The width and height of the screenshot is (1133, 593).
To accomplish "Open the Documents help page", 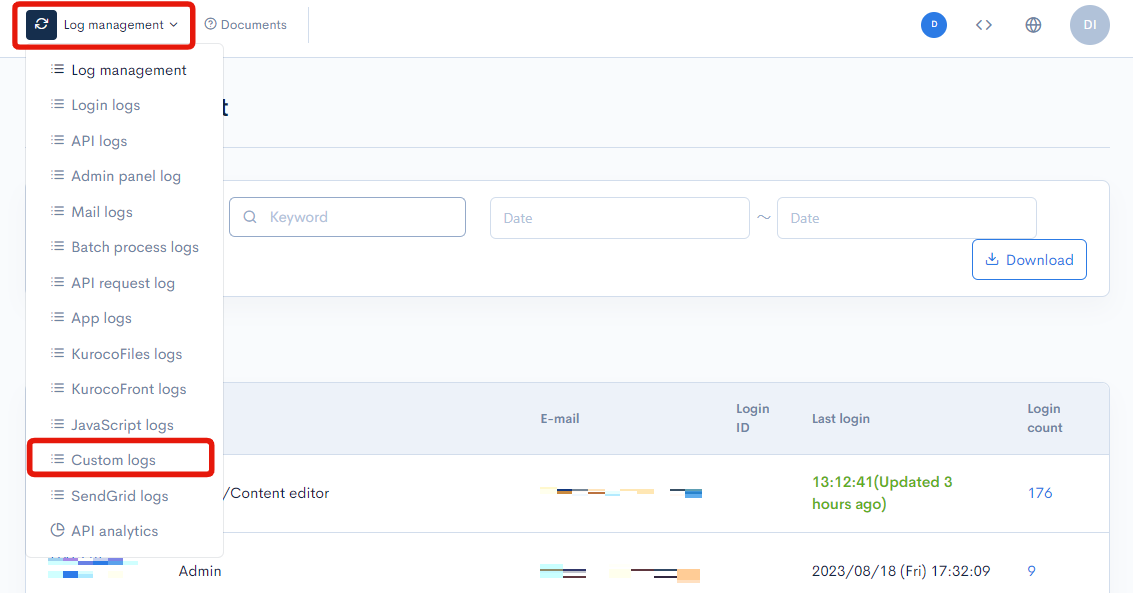I will click(x=245, y=24).
